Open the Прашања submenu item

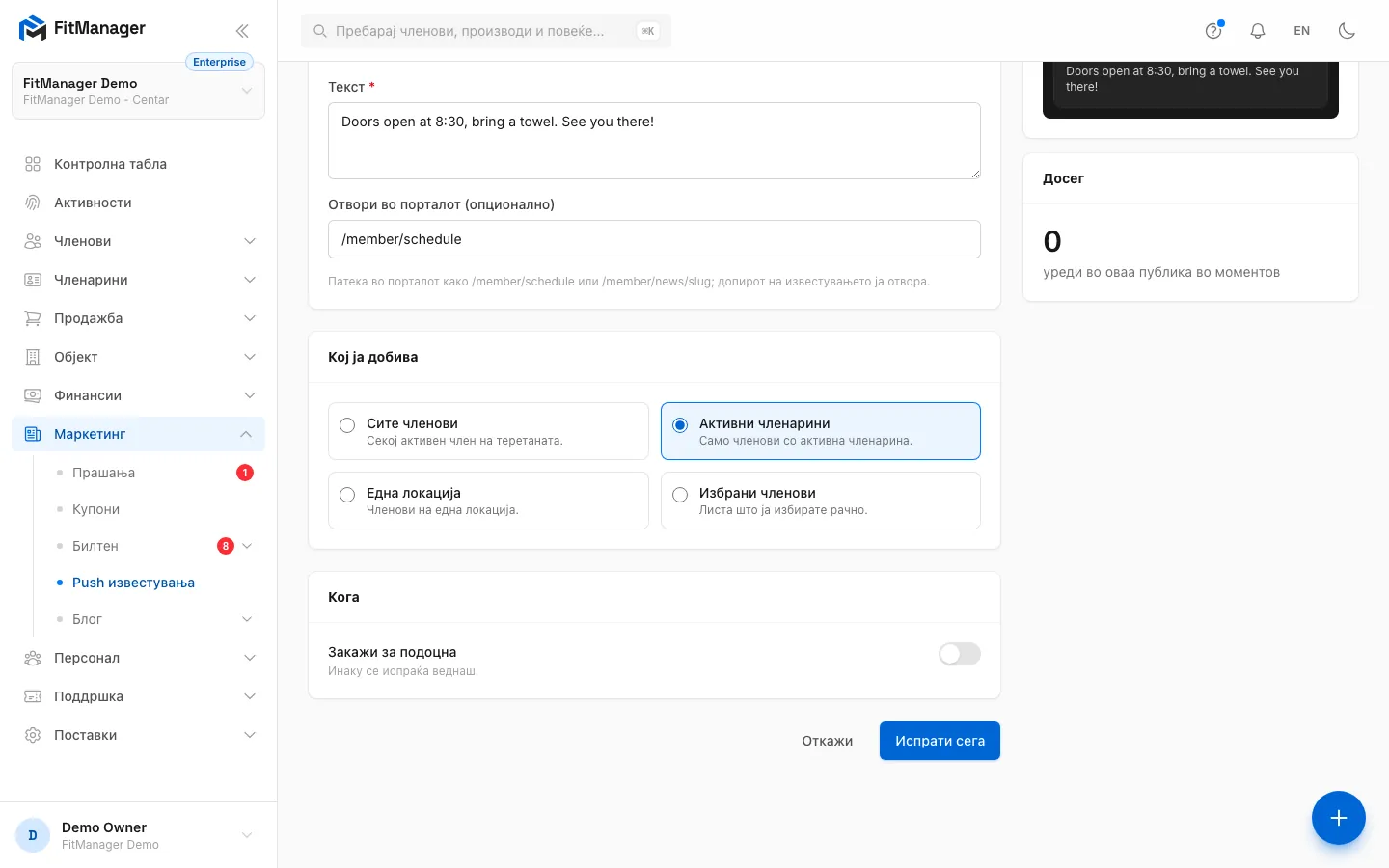pyautogui.click(x=103, y=473)
